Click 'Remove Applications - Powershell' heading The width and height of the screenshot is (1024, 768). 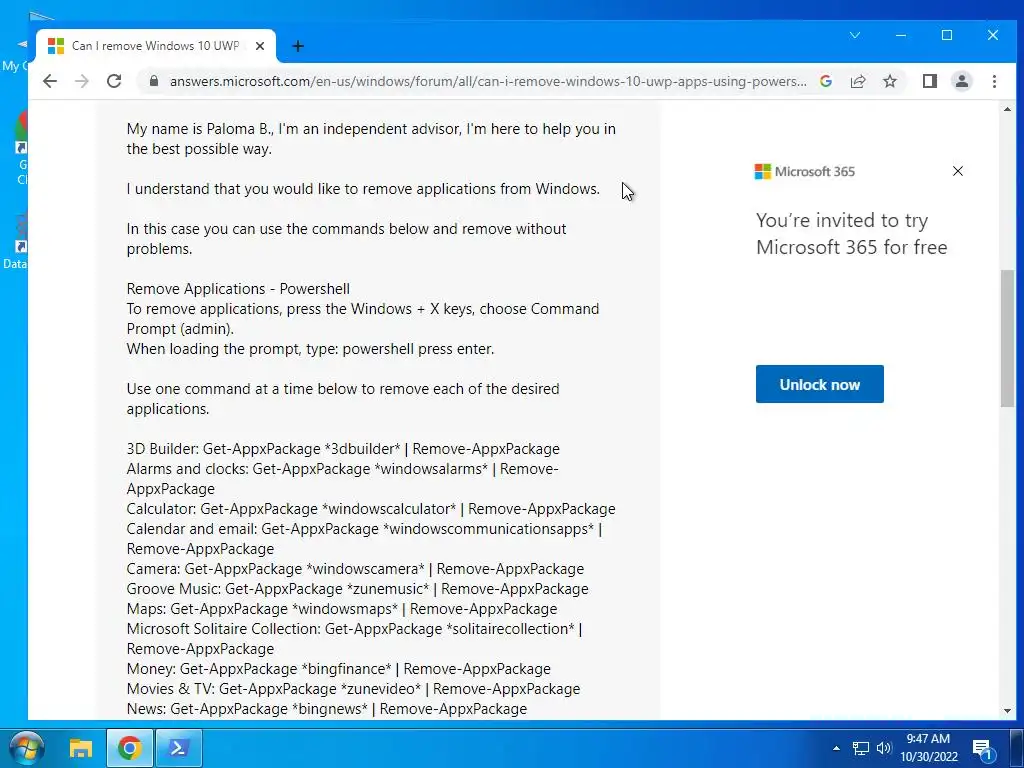[x=238, y=289]
